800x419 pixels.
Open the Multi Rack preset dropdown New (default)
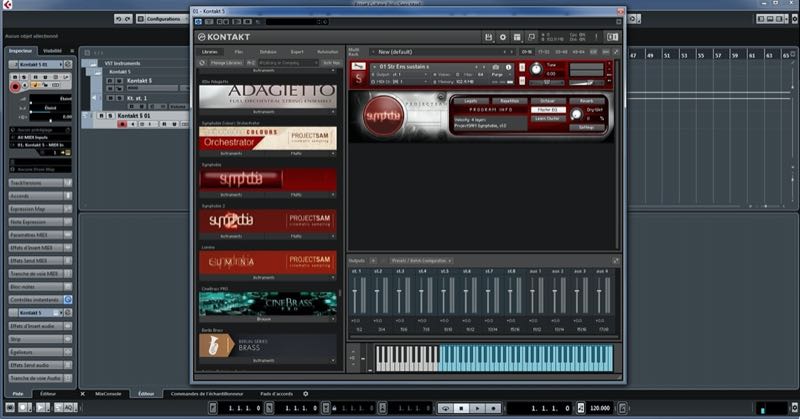tap(442, 52)
